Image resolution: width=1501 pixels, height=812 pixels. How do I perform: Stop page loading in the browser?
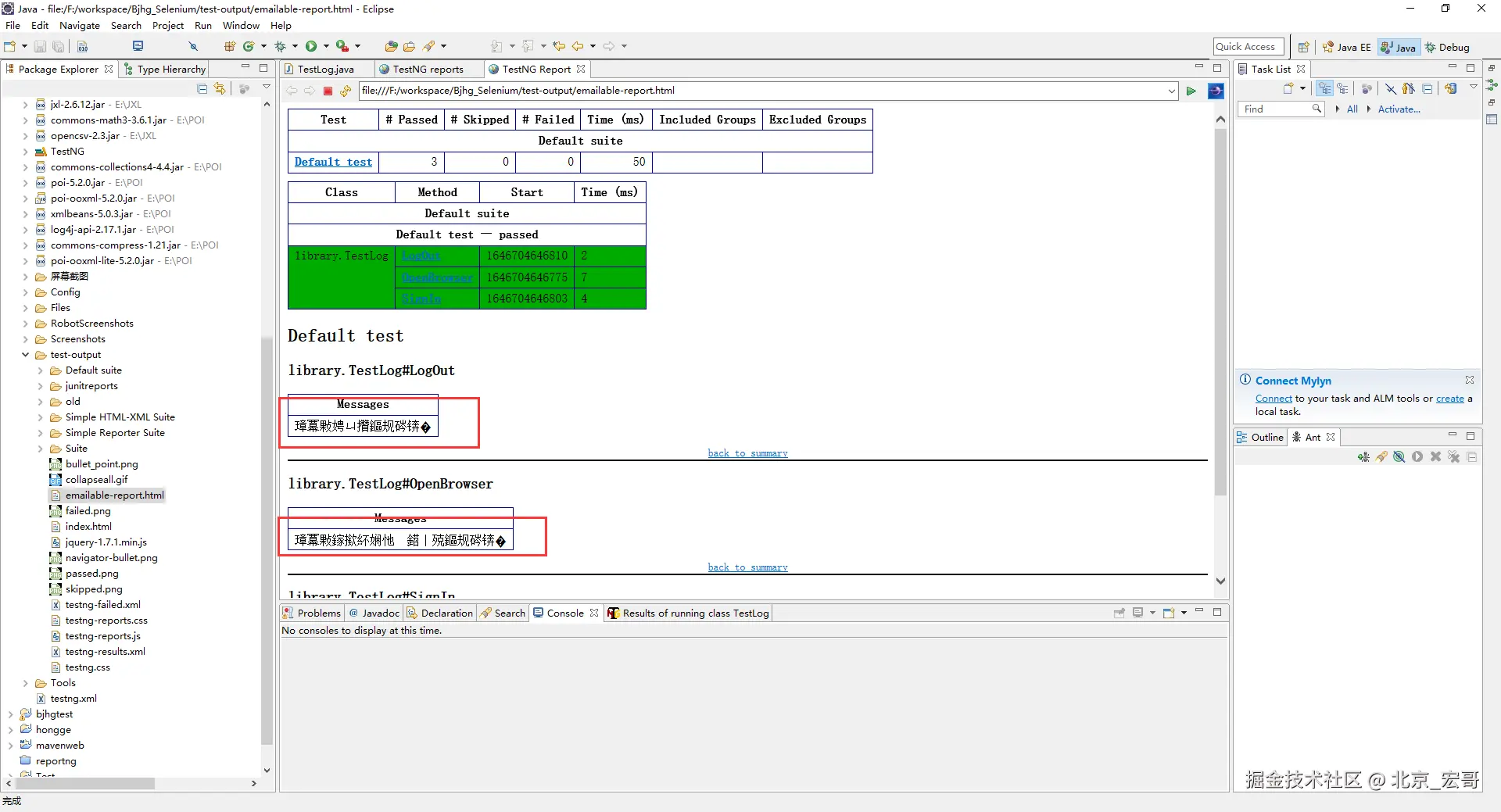point(328,91)
